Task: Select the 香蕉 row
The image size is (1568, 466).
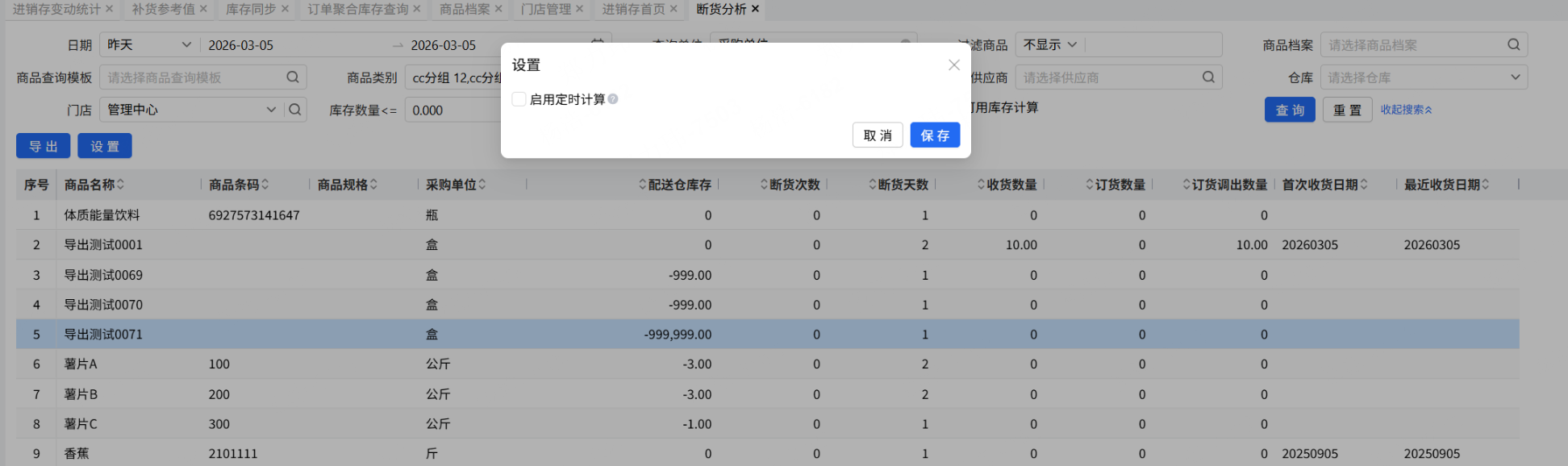Action: (x=767, y=453)
